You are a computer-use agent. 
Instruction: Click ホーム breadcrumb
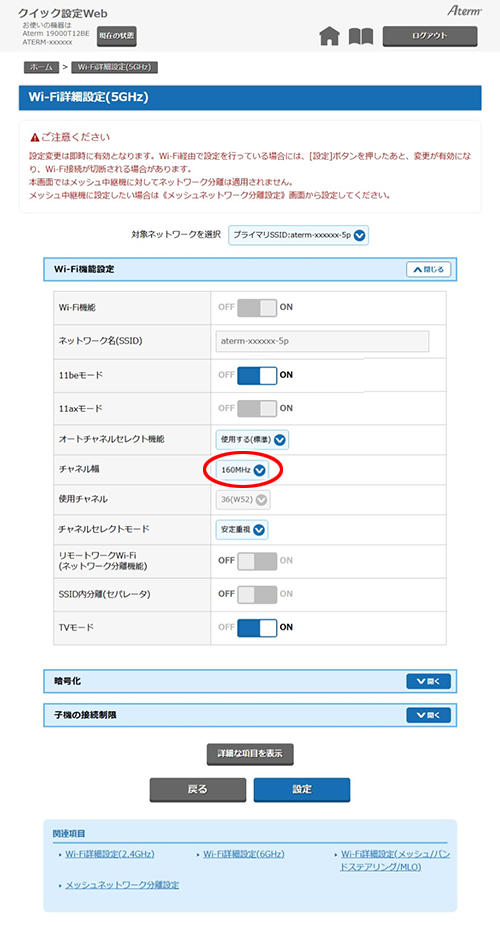point(41,67)
